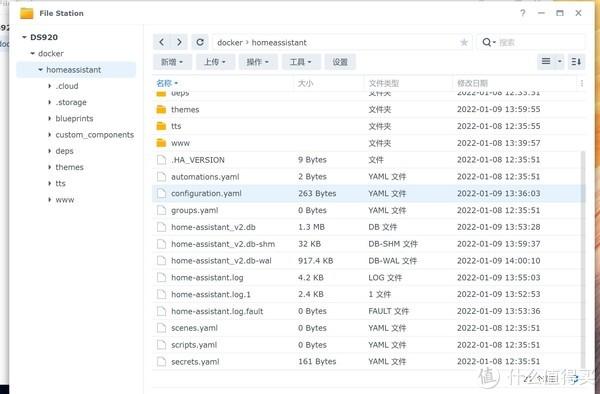Click homeassistant in the path breadcrumb
Image resolution: width=600 pixels, height=394 pixels.
point(279,42)
